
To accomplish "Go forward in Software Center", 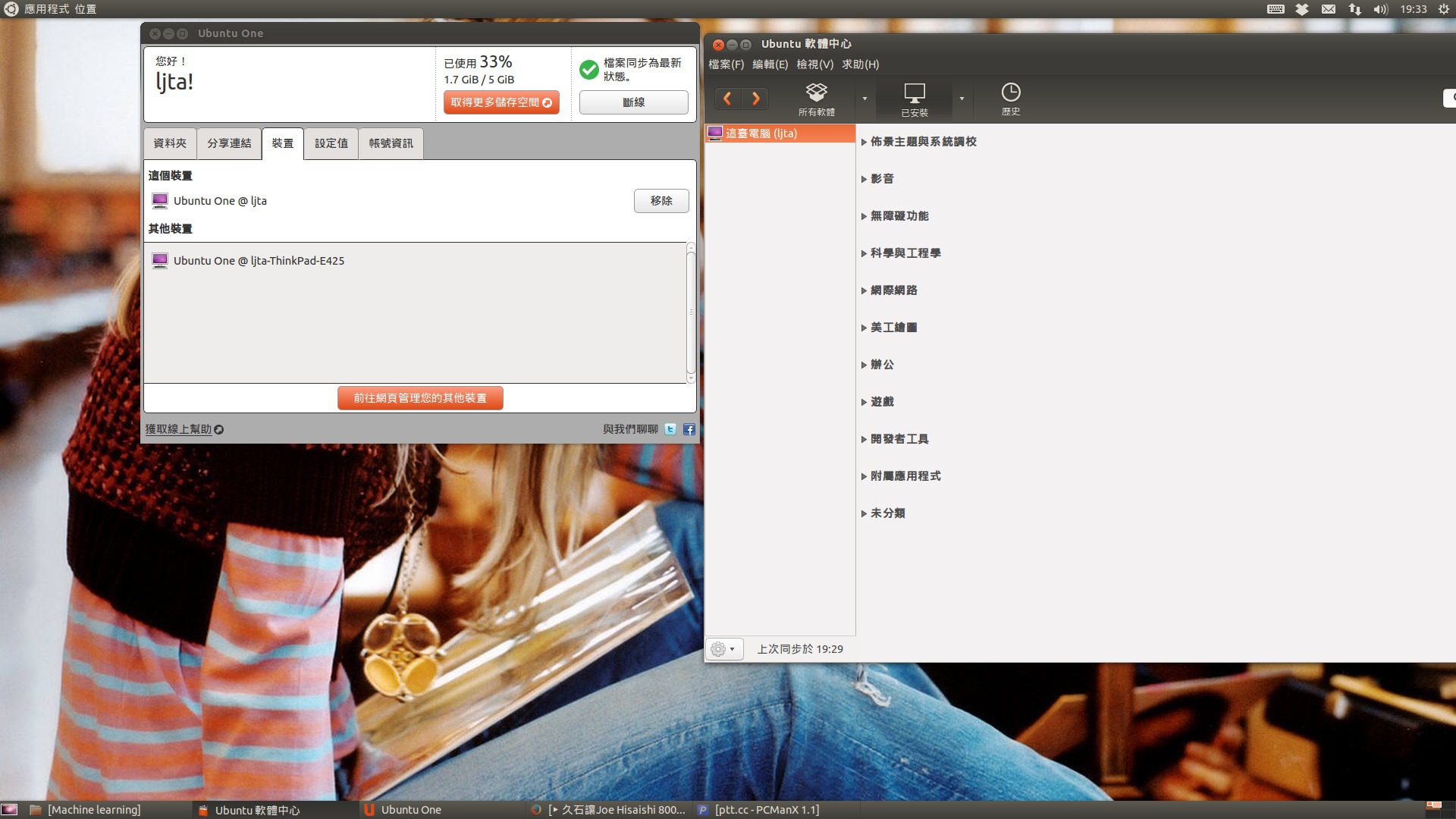I will [755, 99].
